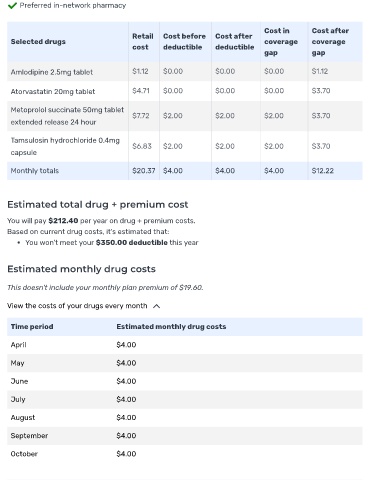Viewport: 370px width, 480px height.
Task: Click the $212.40 yearly cost amount
Action: click(x=63, y=221)
